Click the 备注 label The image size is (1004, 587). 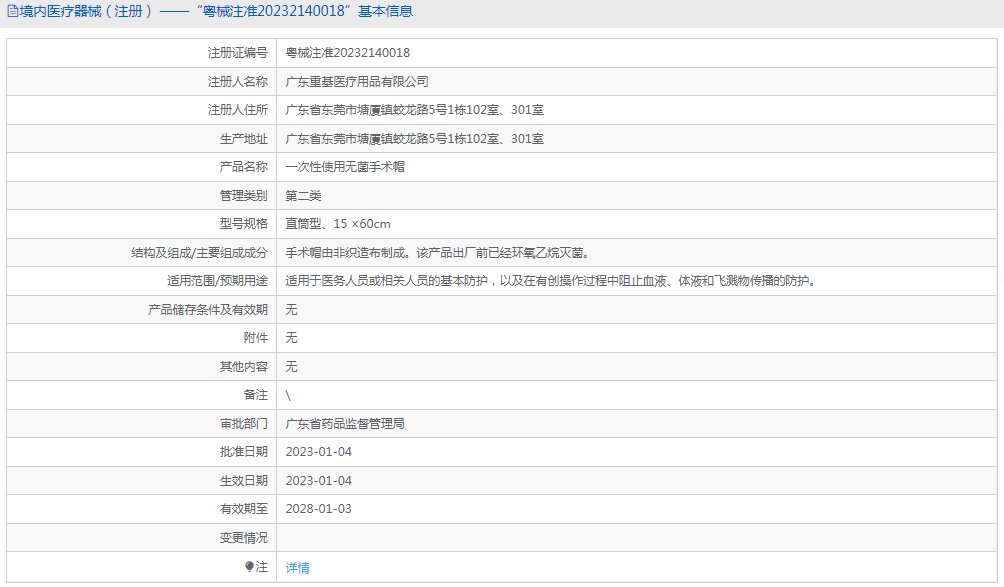click(255, 395)
